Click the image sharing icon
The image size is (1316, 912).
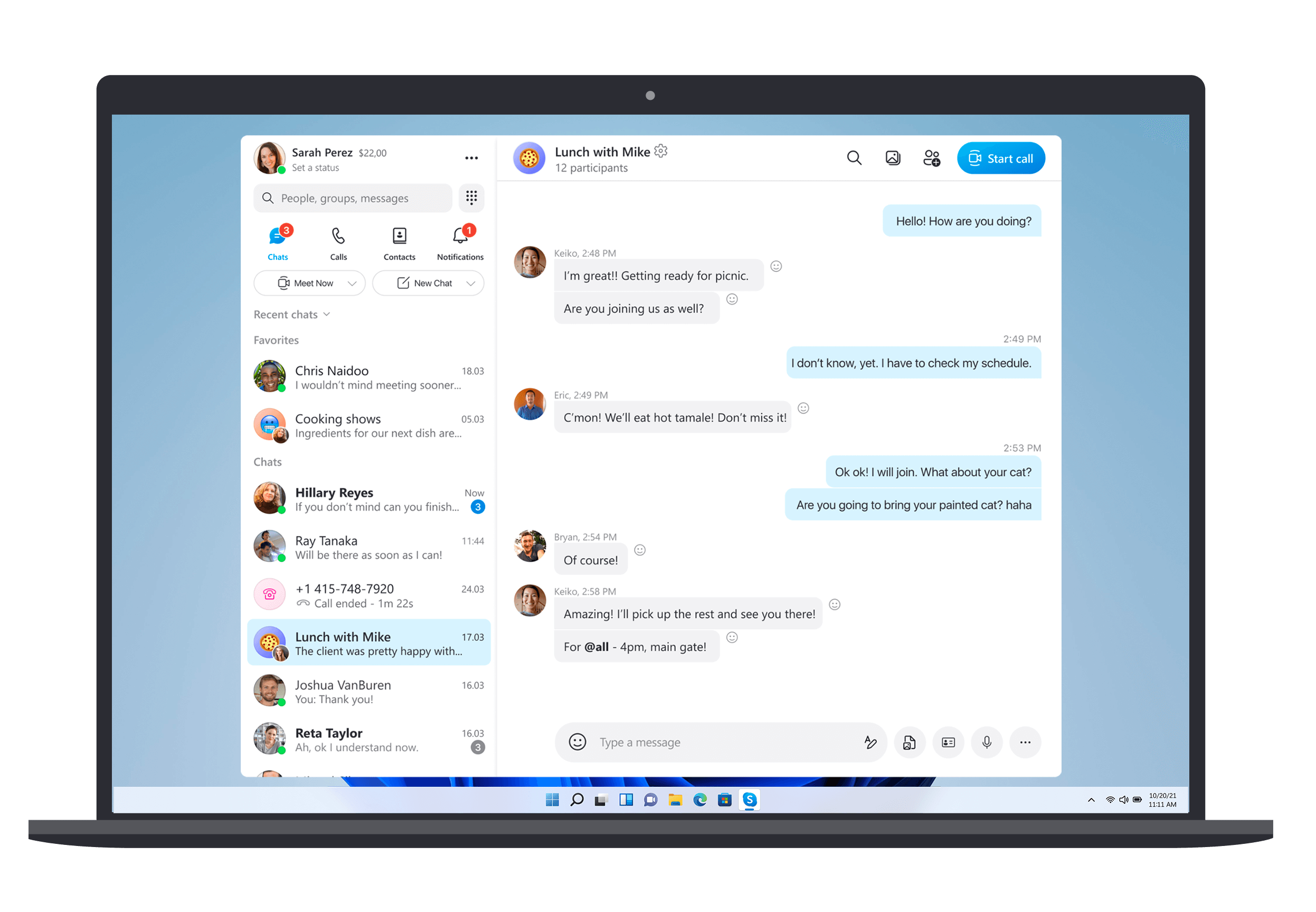(894, 159)
